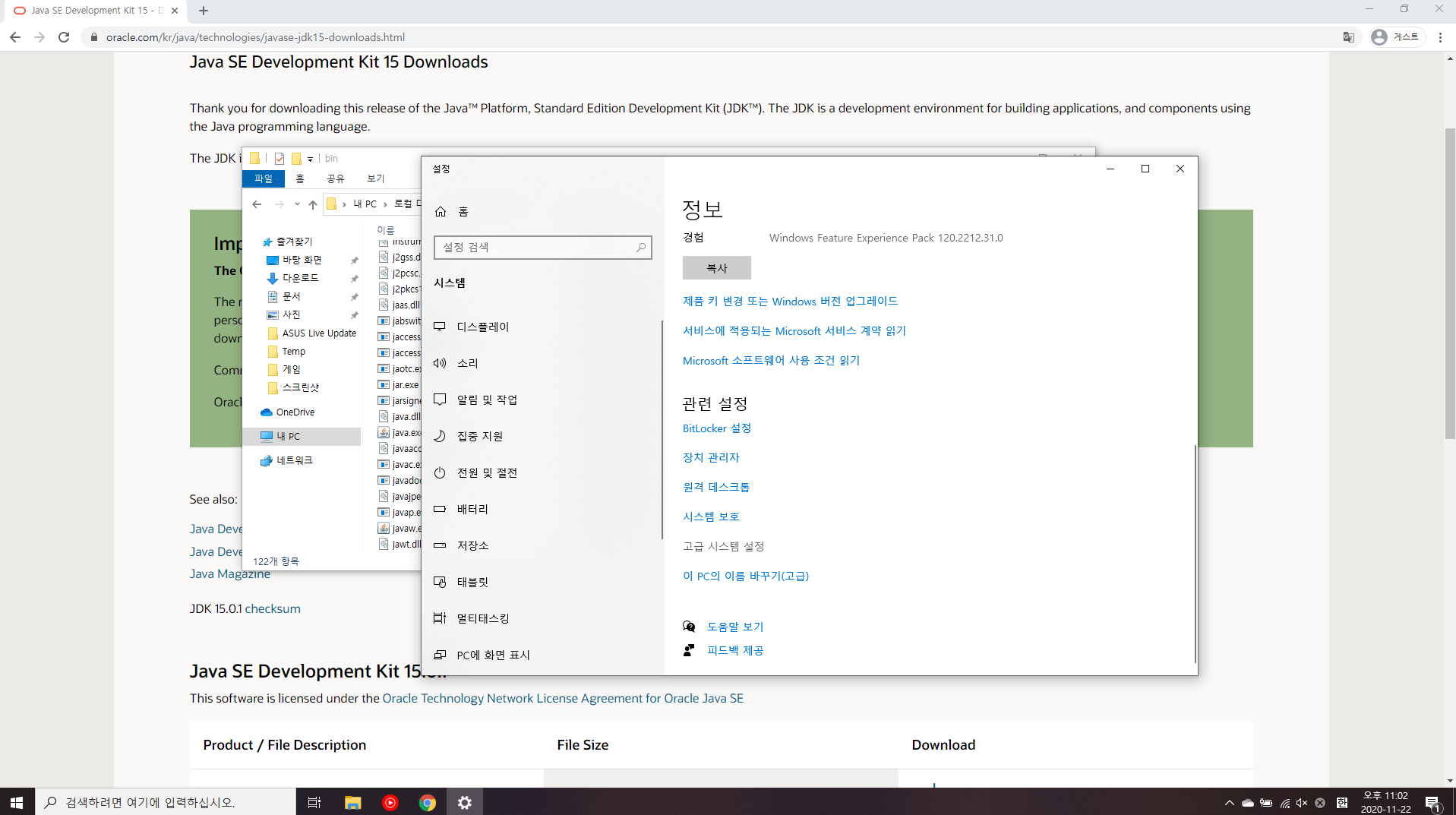This screenshot has height=815, width=1456.
Task: Open the File (파일) tab in Explorer
Action: [x=264, y=178]
